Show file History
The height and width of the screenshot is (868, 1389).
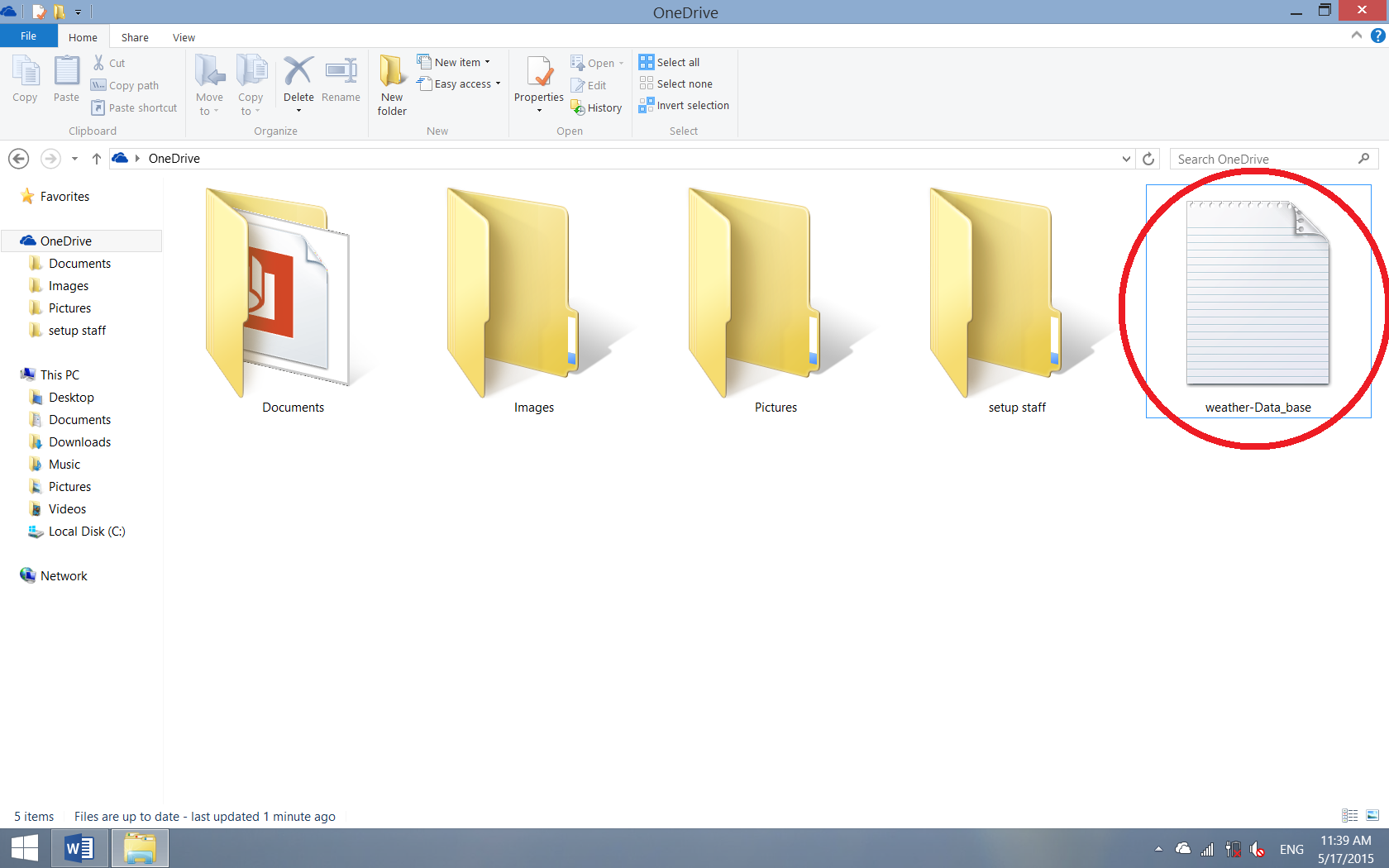tap(596, 107)
